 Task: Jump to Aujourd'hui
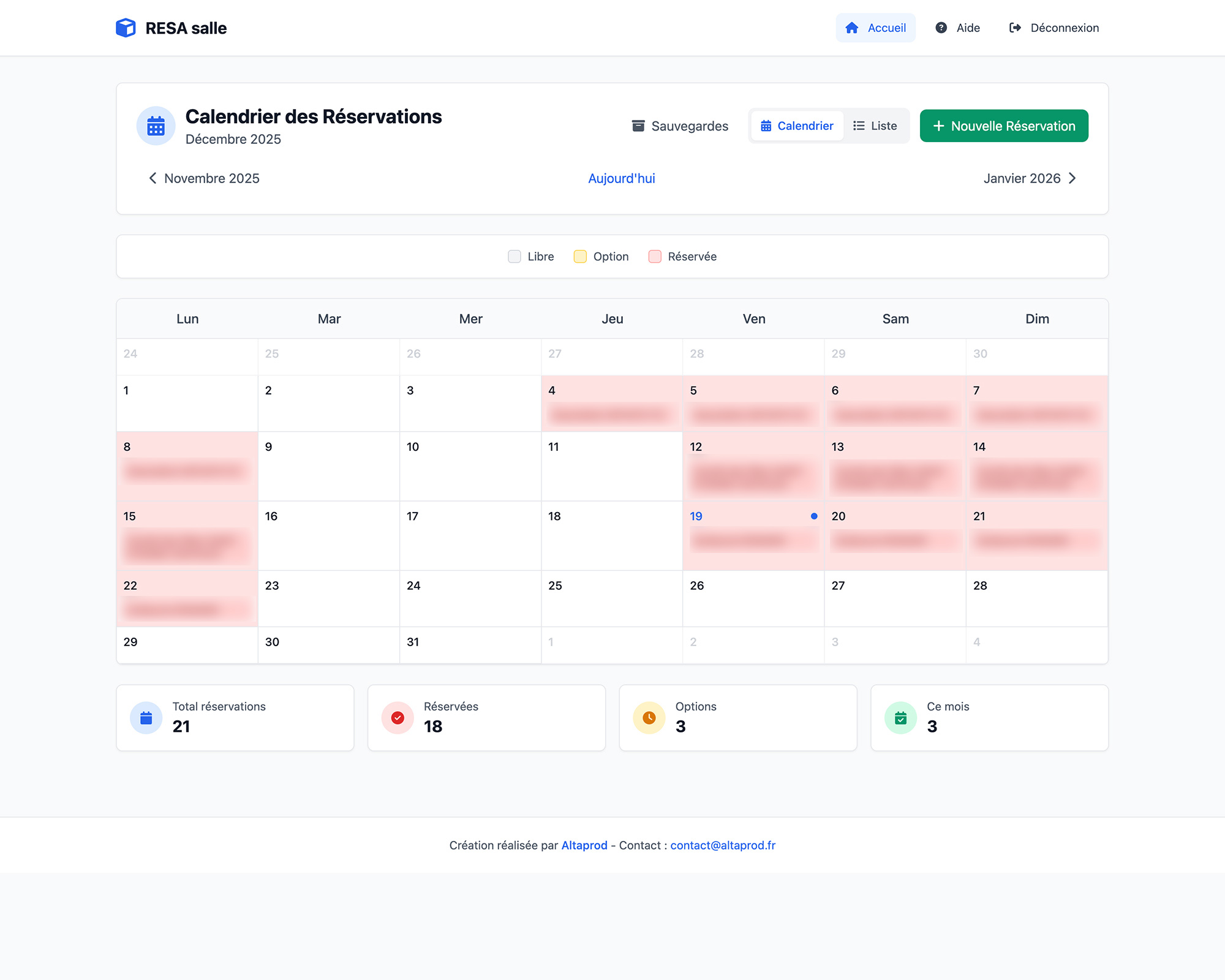pyautogui.click(x=621, y=178)
